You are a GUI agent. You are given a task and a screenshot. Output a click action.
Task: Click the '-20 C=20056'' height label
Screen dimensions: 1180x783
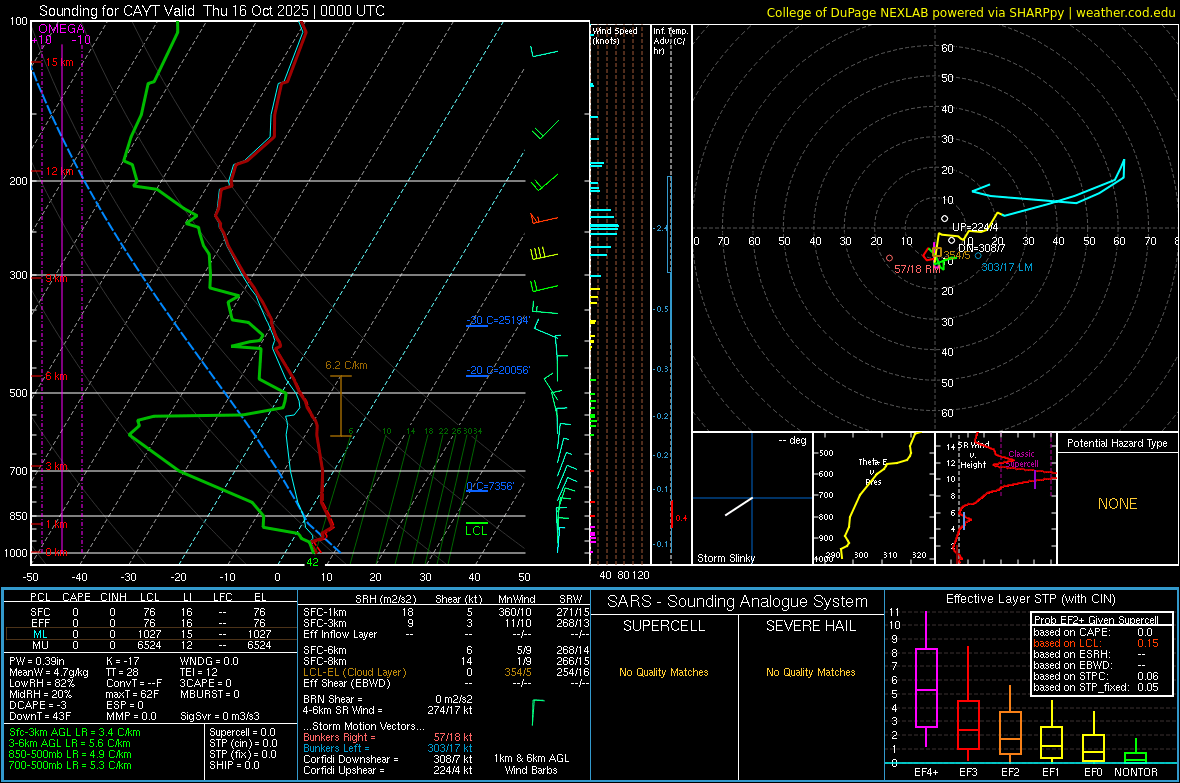[498, 370]
